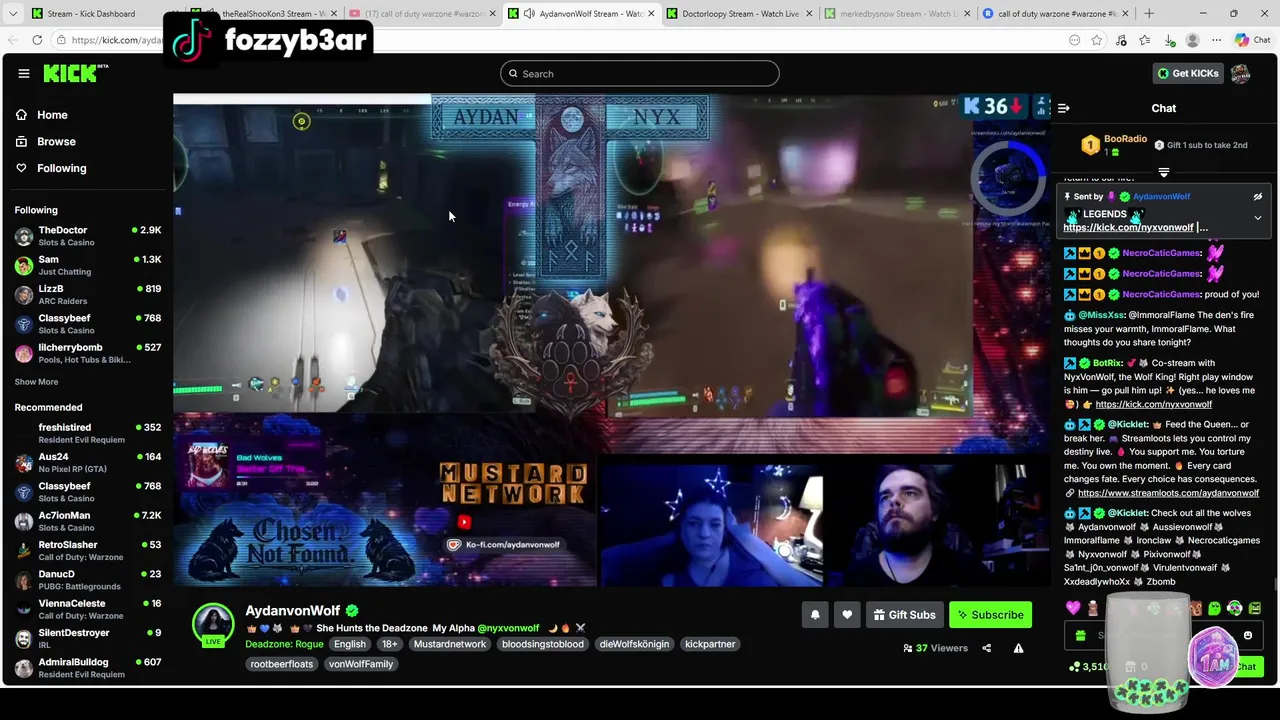
Task: Switch to Stream - Kick Dashboard tab
Action: (x=92, y=13)
